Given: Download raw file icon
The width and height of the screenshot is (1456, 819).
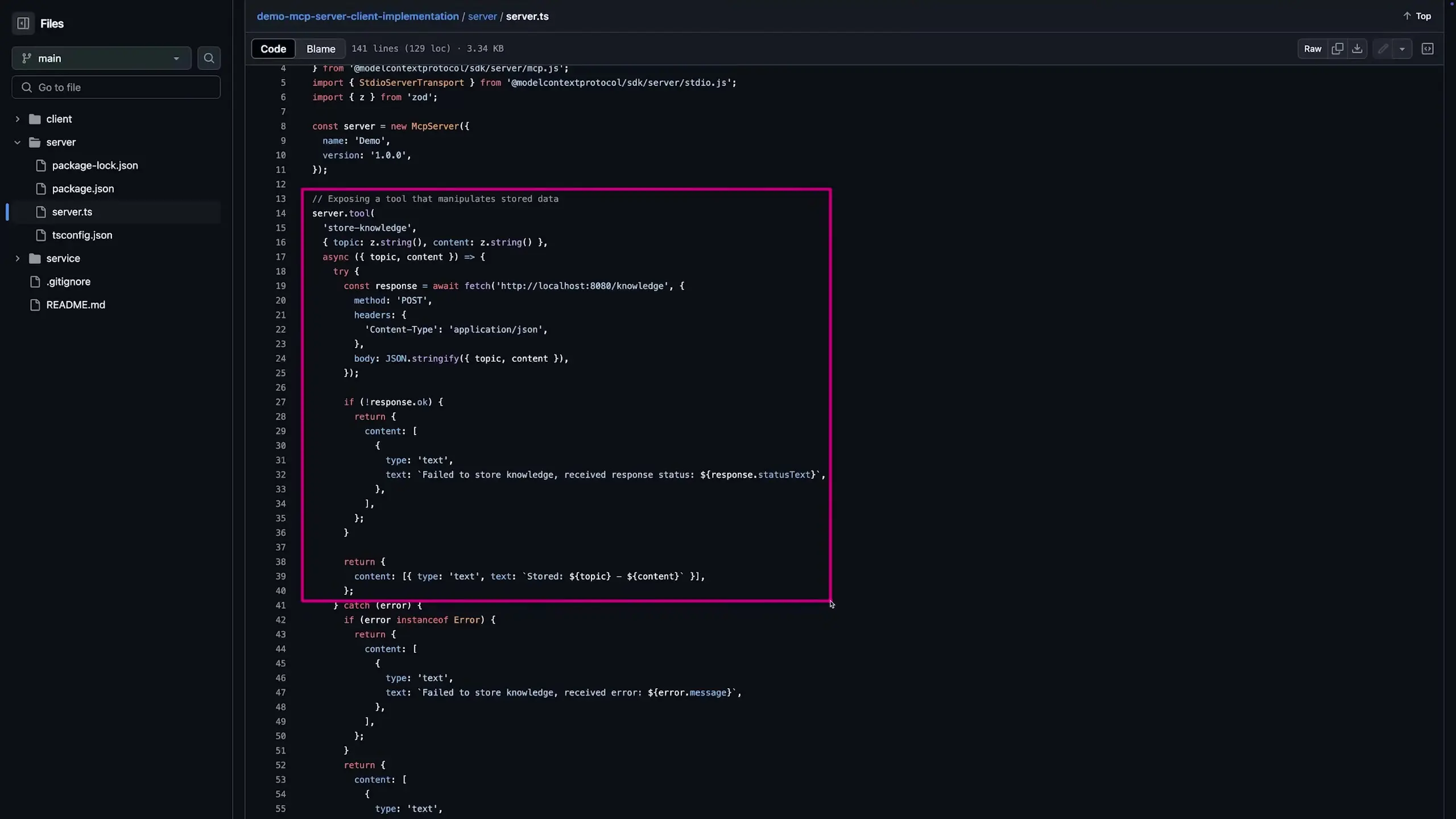Looking at the screenshot, I should [x=1357, y=49].
